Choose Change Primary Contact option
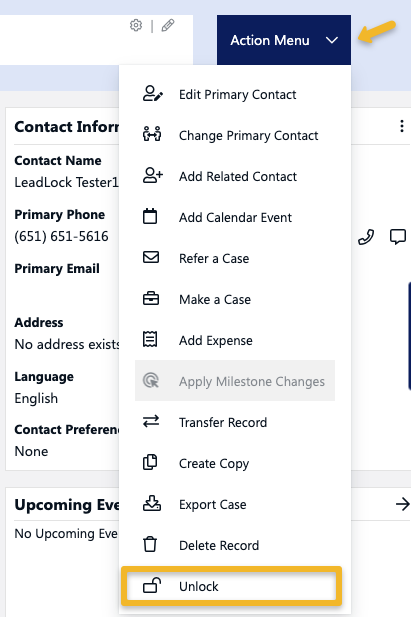This screenshot has width=411, height=617. coord(235,135)
